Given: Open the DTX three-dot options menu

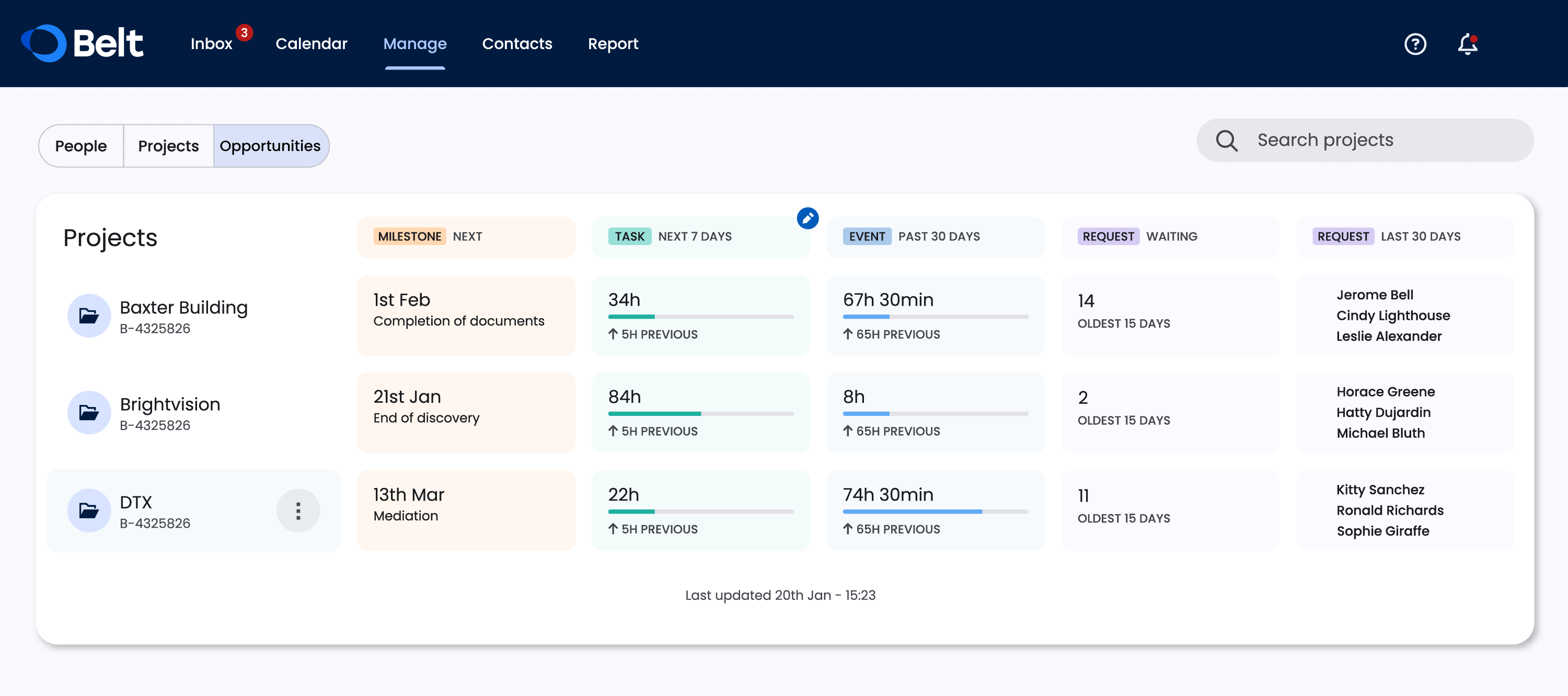Looking at the screenshot, I should (x=297, y=511).
